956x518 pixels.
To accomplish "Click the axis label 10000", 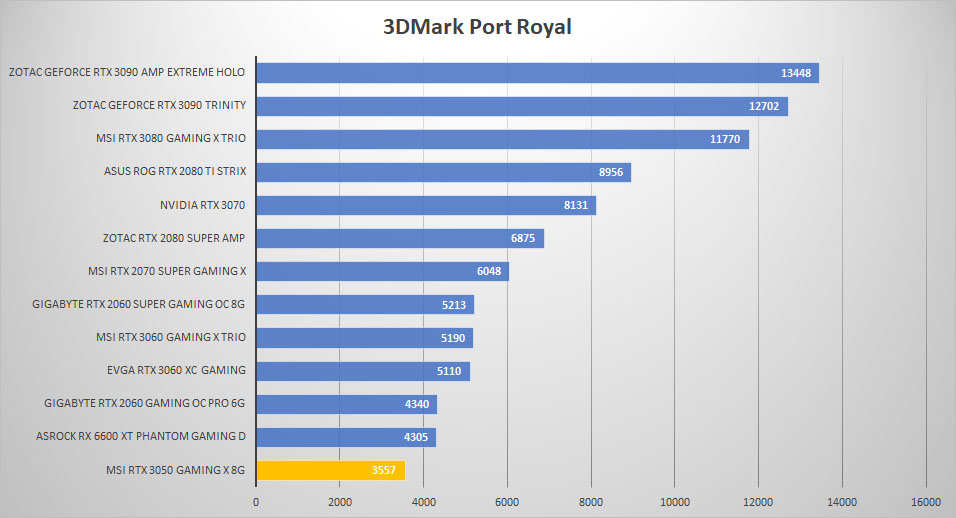I will click(x=675, y=502).
